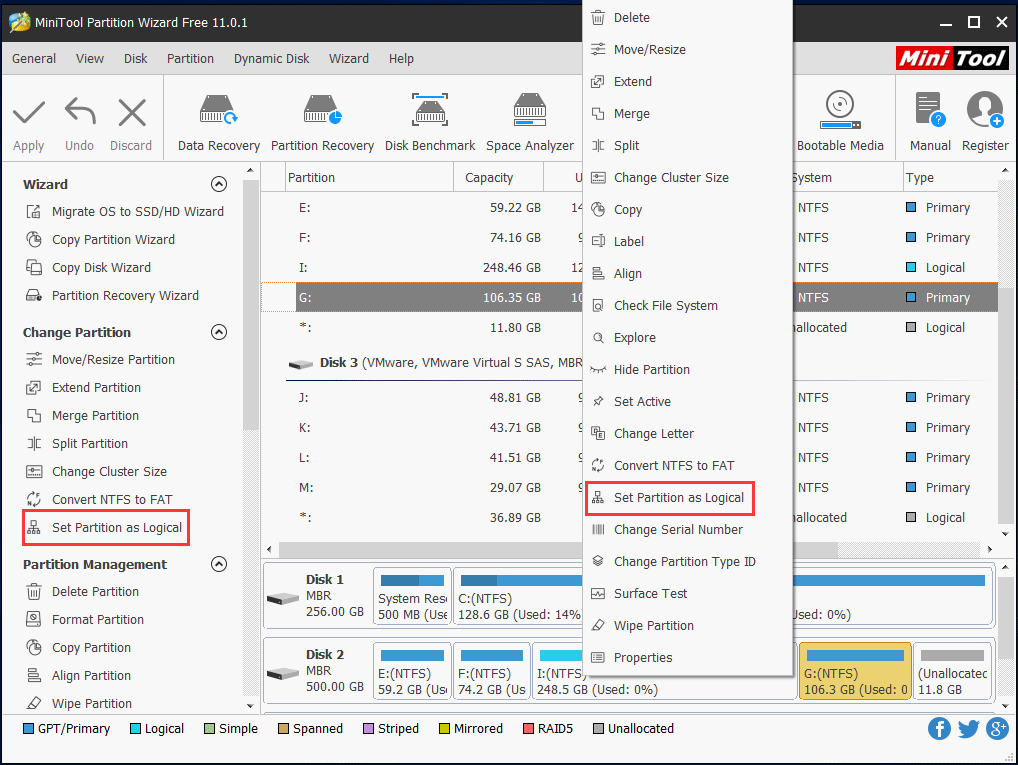Start Partition Recovery Wizard in sidebar
The image size is (1018, 765).
(112, 295)
